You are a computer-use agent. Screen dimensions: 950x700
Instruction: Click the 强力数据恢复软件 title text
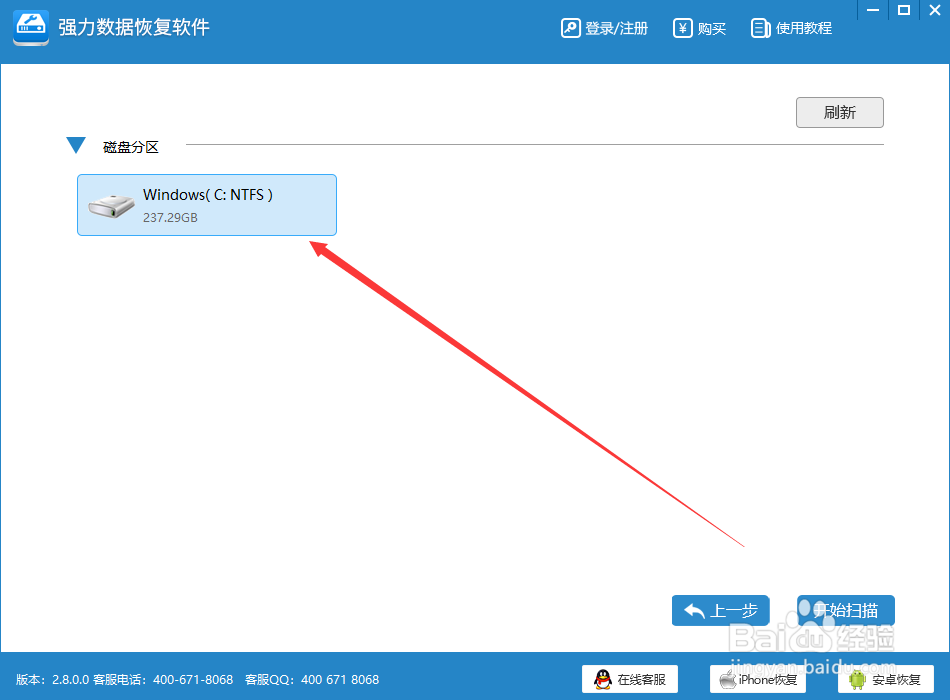pyautogui.click(x=134, y=27)
